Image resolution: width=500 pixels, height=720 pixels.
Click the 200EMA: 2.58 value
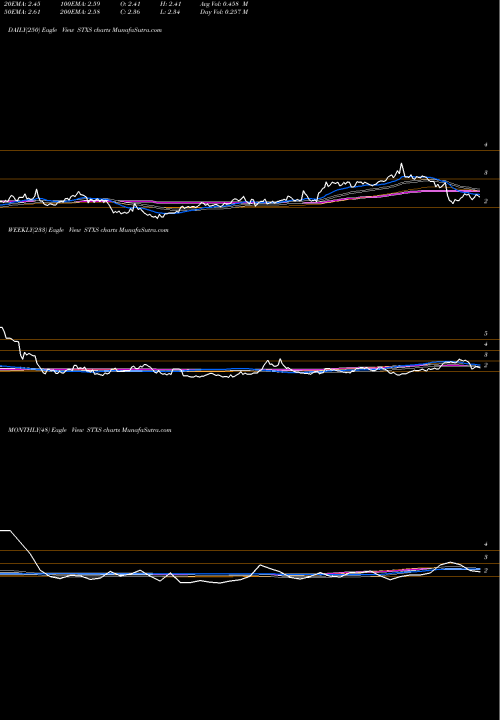80,12
